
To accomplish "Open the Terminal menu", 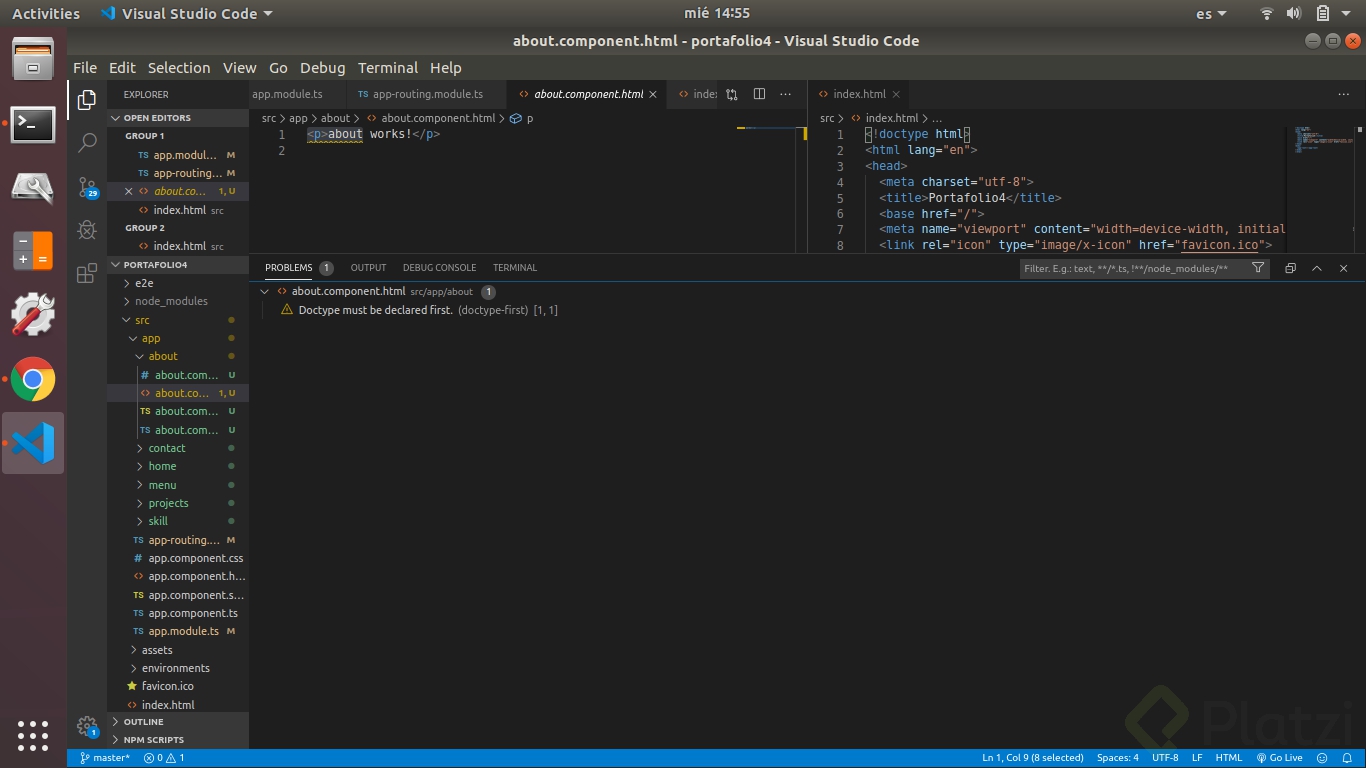I will [388, 67].
